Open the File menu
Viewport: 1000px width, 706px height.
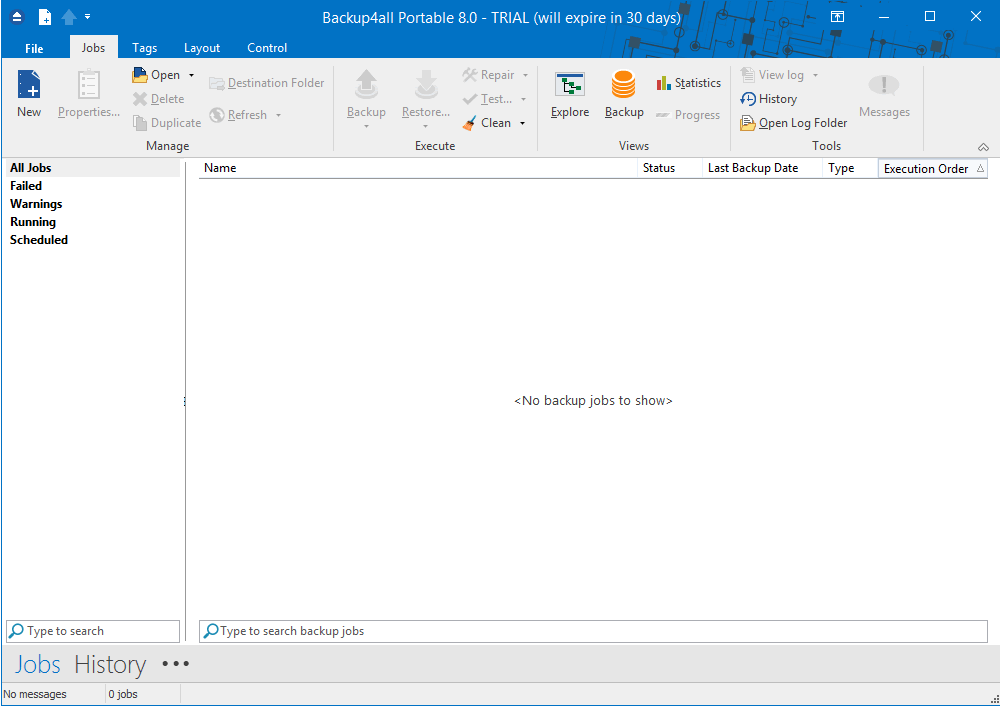point(34,48)
